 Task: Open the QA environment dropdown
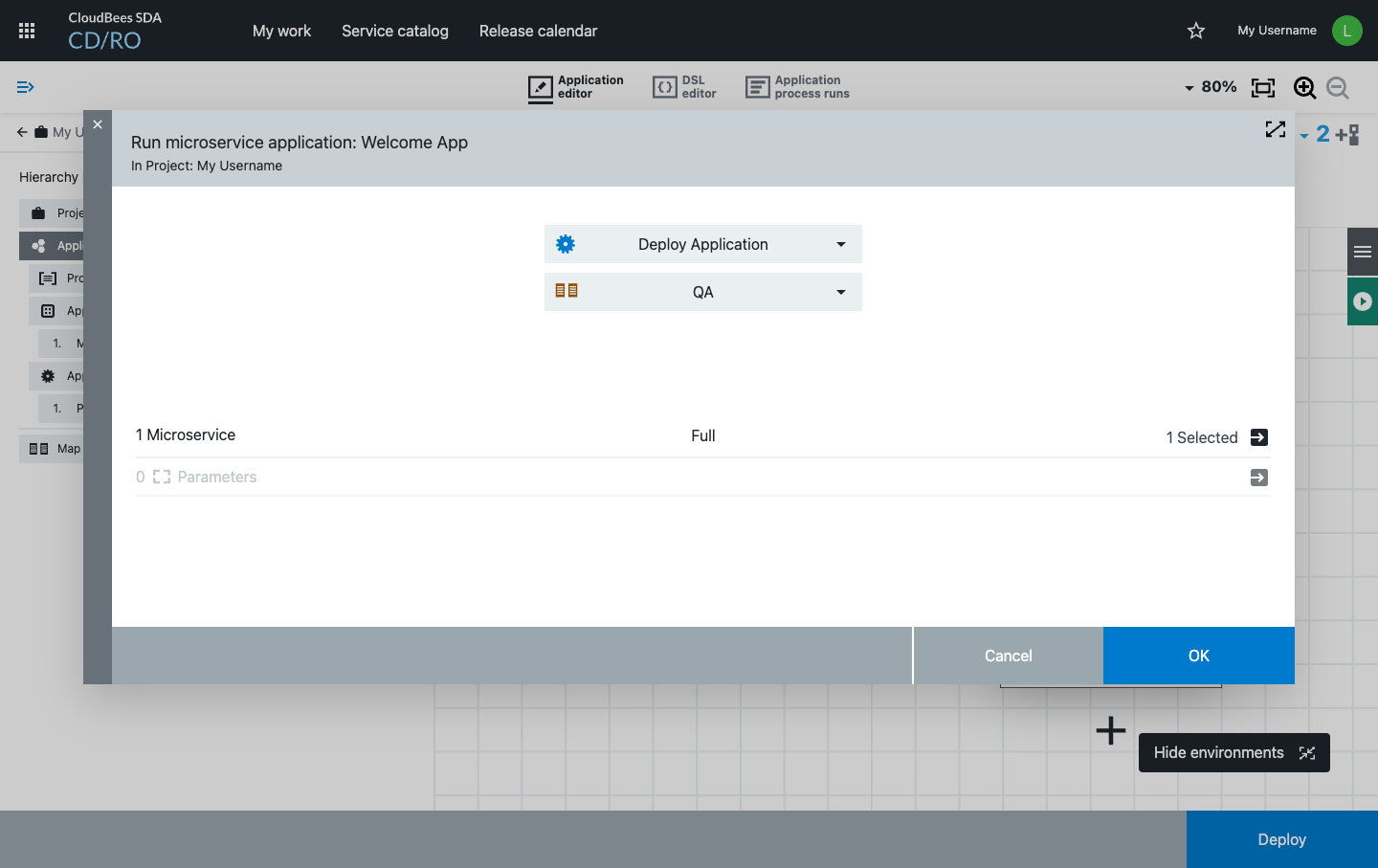pyautogui.click(x=703, y=292)
